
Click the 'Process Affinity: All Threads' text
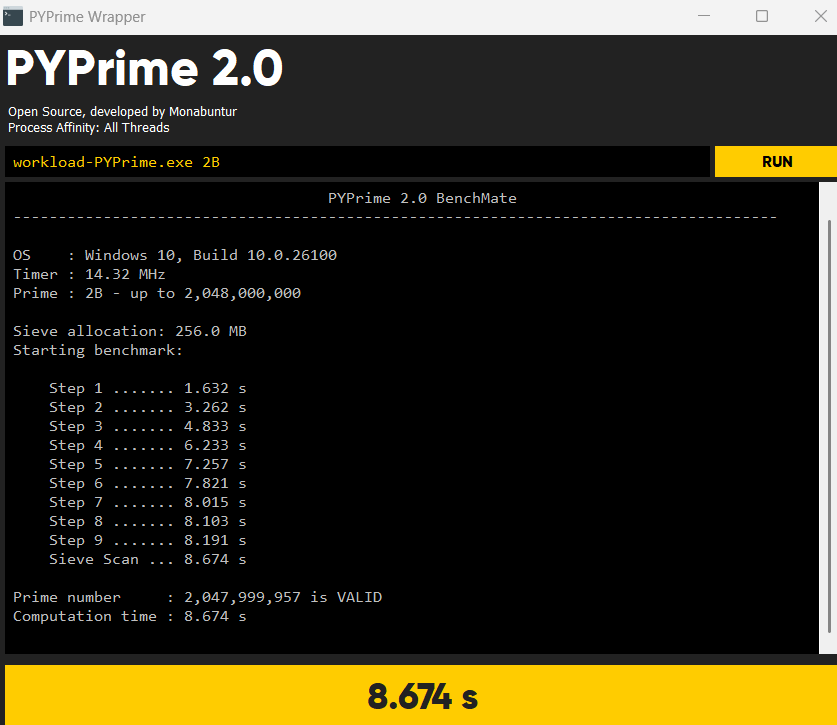click(x=89, y=128)
